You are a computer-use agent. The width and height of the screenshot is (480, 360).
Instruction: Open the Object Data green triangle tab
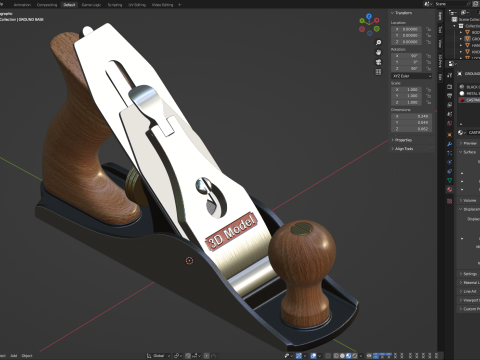449,180
